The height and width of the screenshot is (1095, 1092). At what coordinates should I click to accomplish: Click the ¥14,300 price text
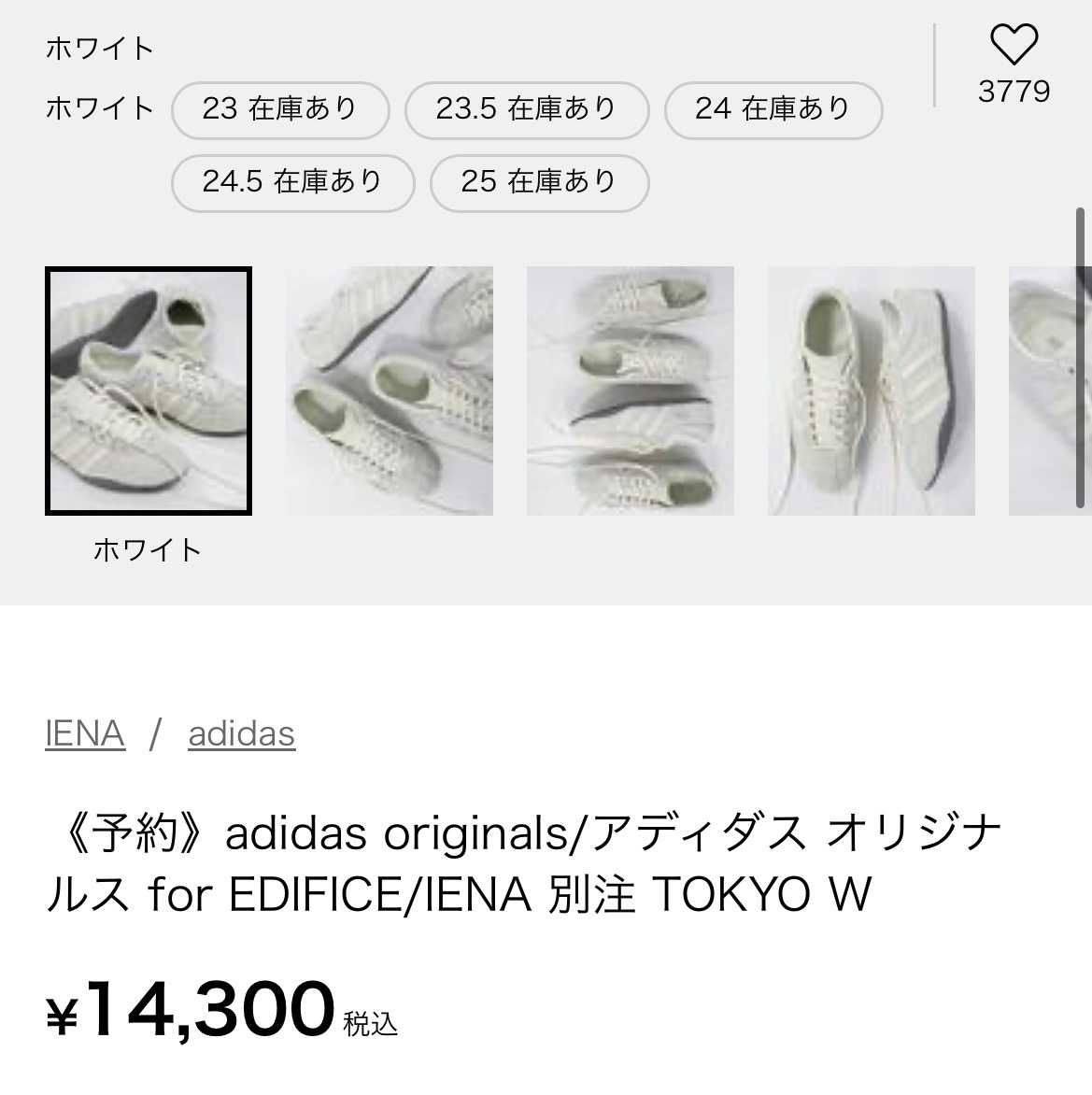click(191, 1010)
